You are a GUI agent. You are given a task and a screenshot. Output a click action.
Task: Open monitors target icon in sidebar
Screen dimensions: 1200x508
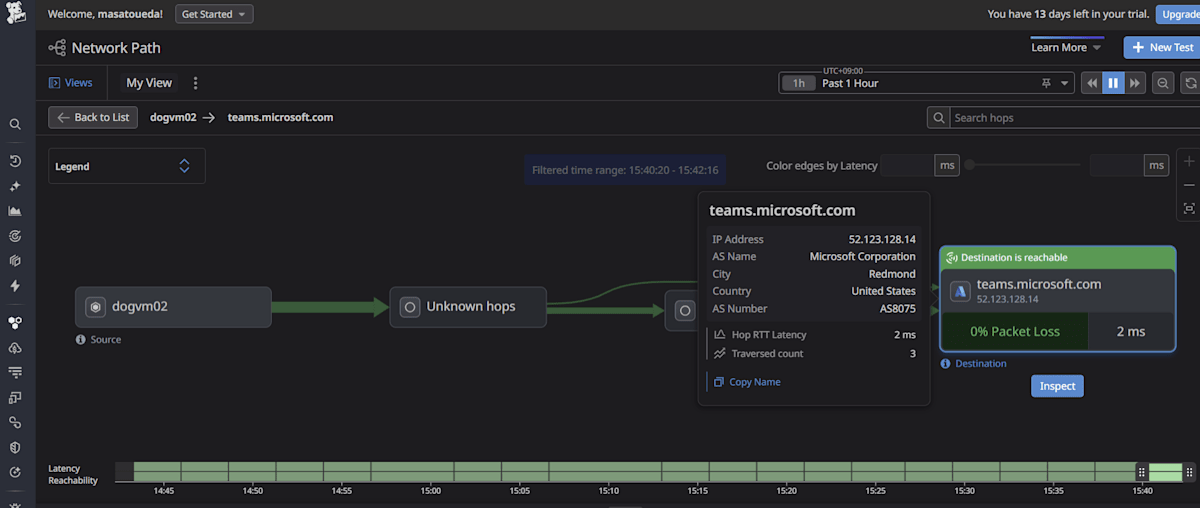15,236
